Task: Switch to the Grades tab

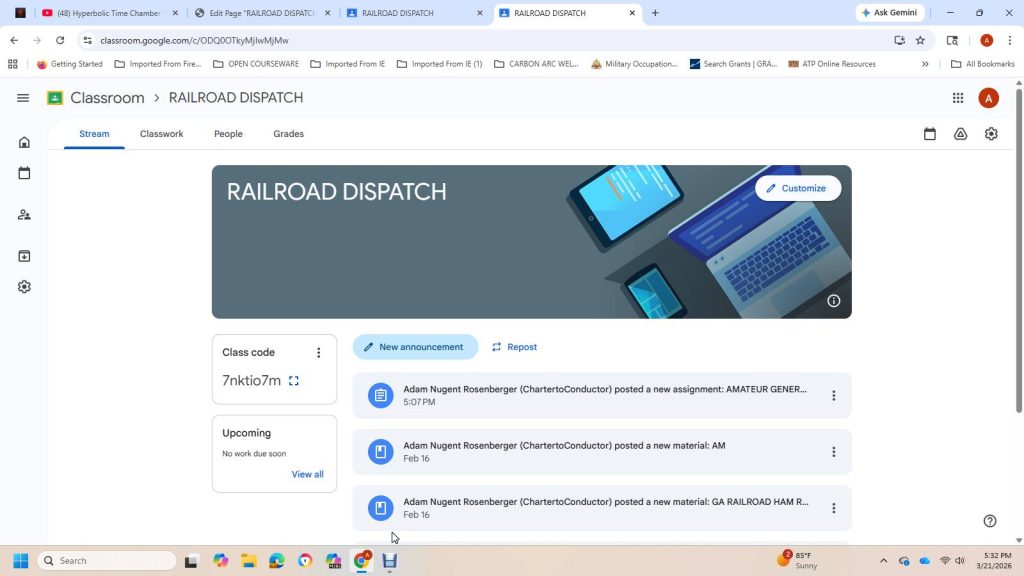Action: 288,134
